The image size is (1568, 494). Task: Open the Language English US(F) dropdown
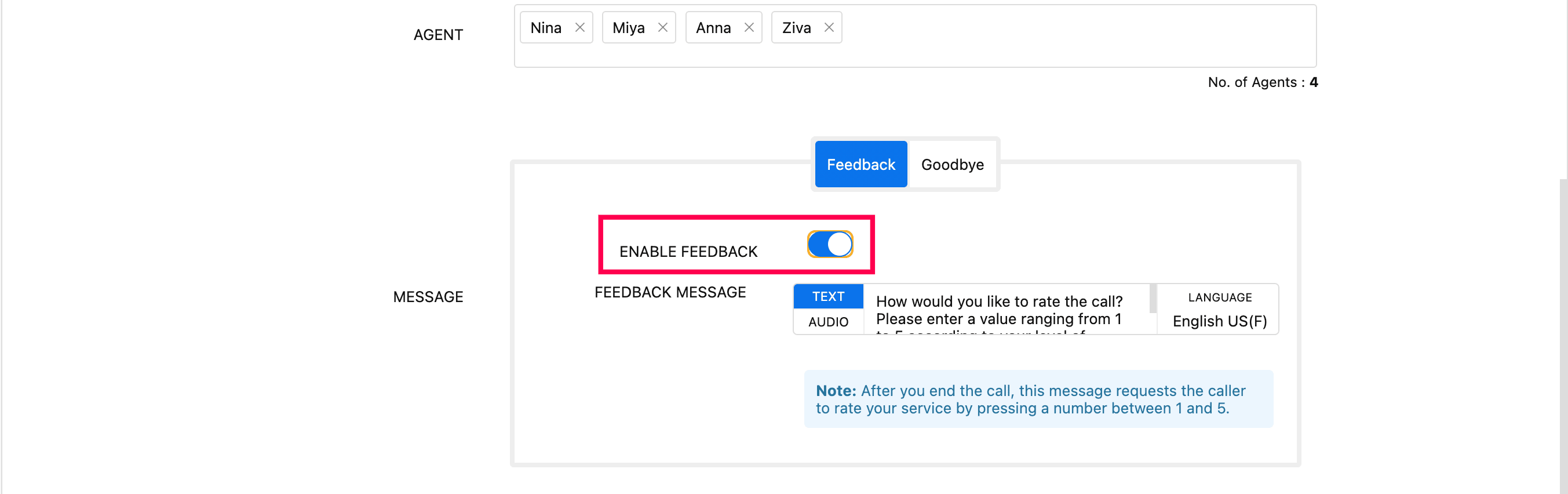[1219, 321]
